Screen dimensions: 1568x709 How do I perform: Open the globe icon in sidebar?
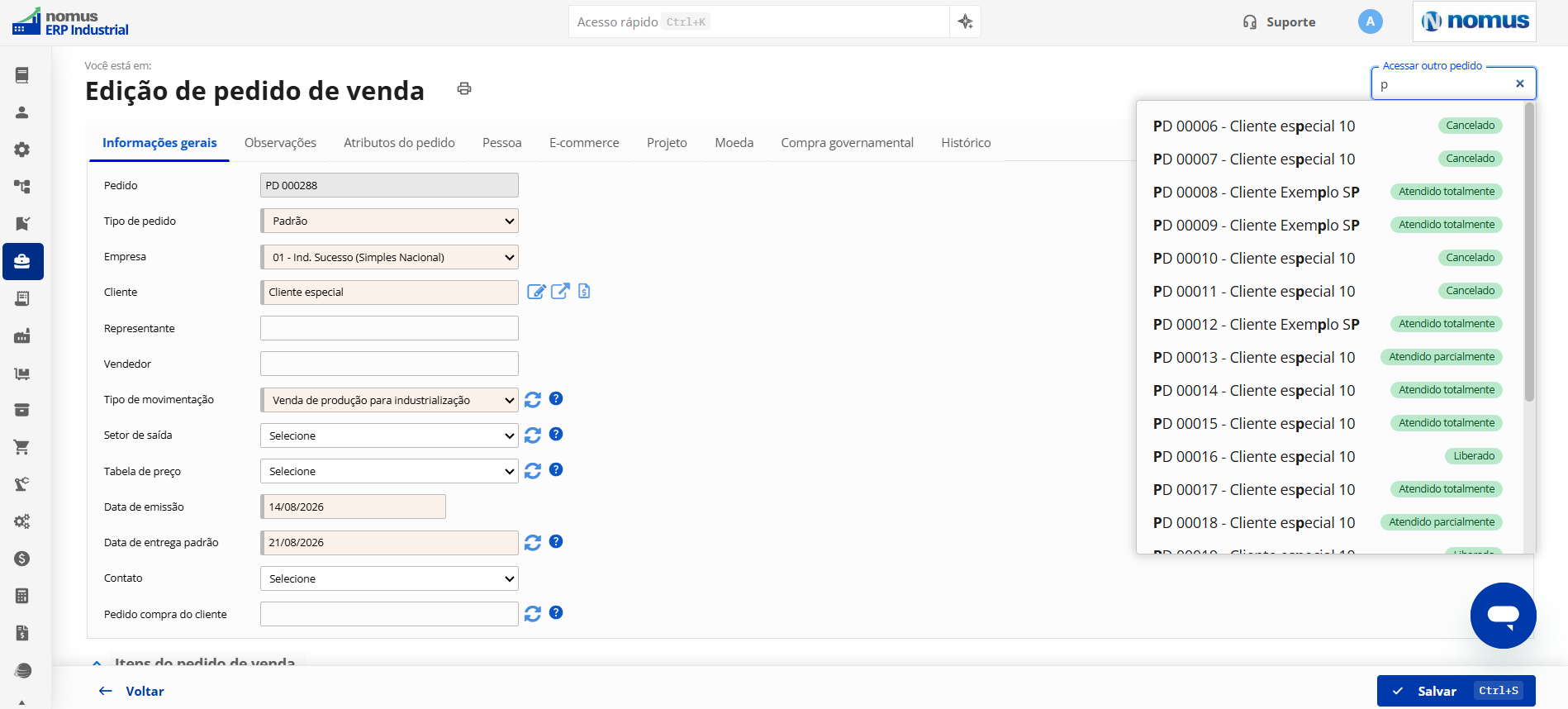tap(22, 670)
